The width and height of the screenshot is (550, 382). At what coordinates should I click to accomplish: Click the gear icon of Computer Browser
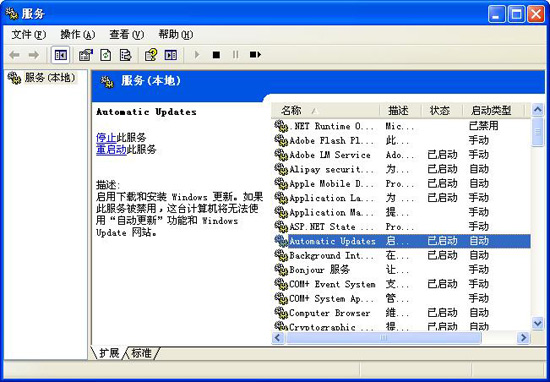pos(281,313)
